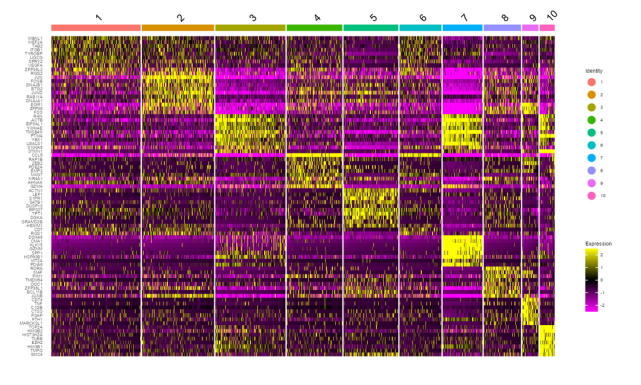Click cluster label "7" above the heatmap

point(464,18)
